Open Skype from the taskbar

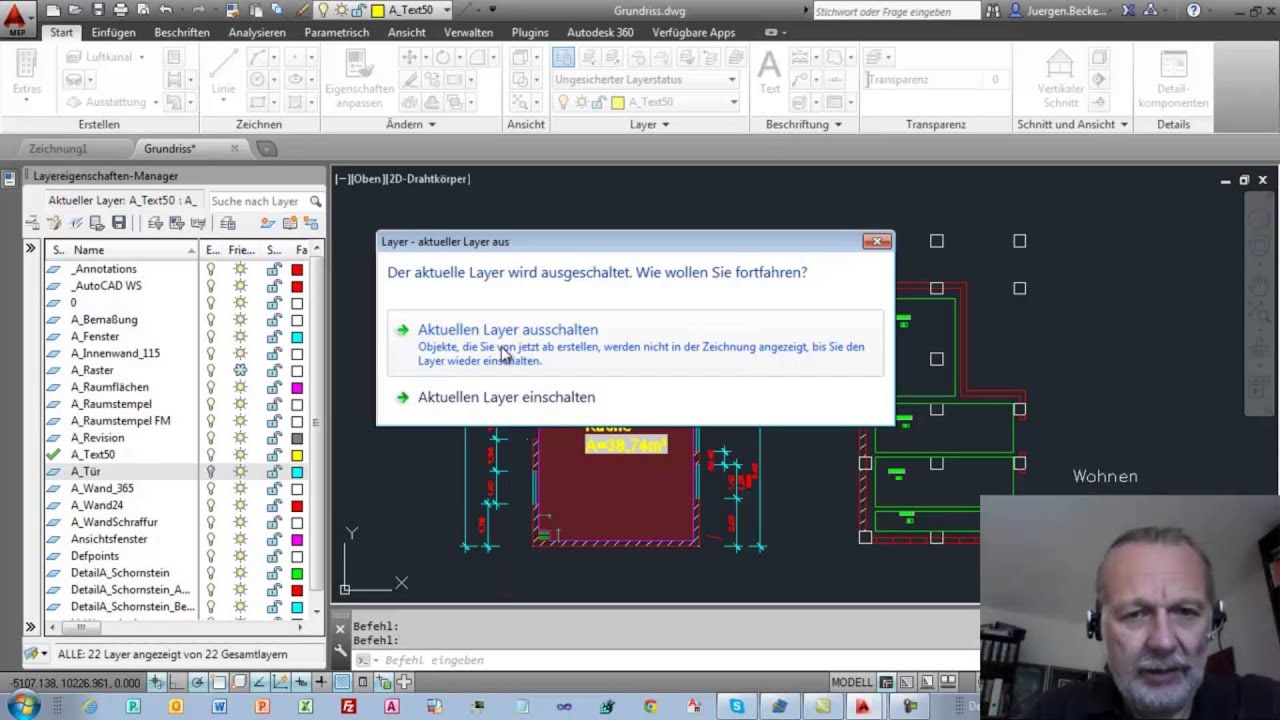click(737, 706)
